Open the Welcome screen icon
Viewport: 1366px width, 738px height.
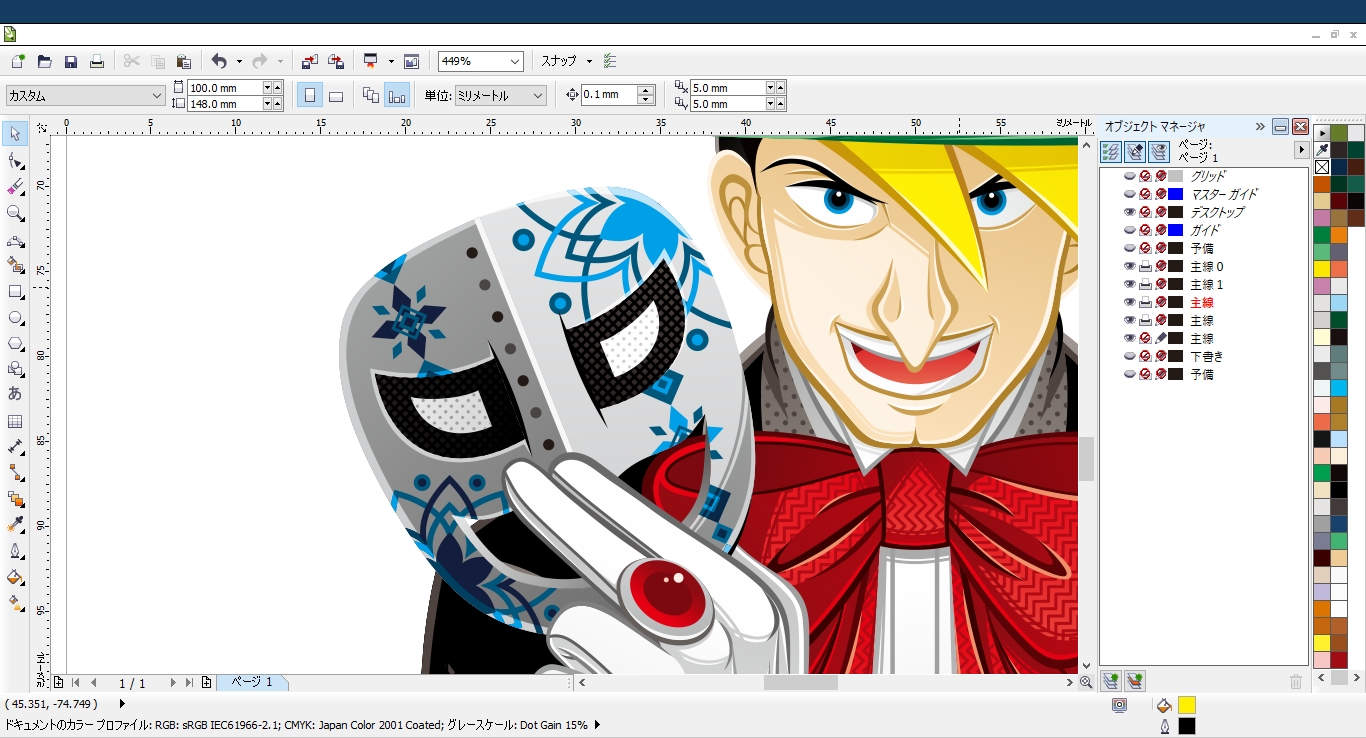411,61
